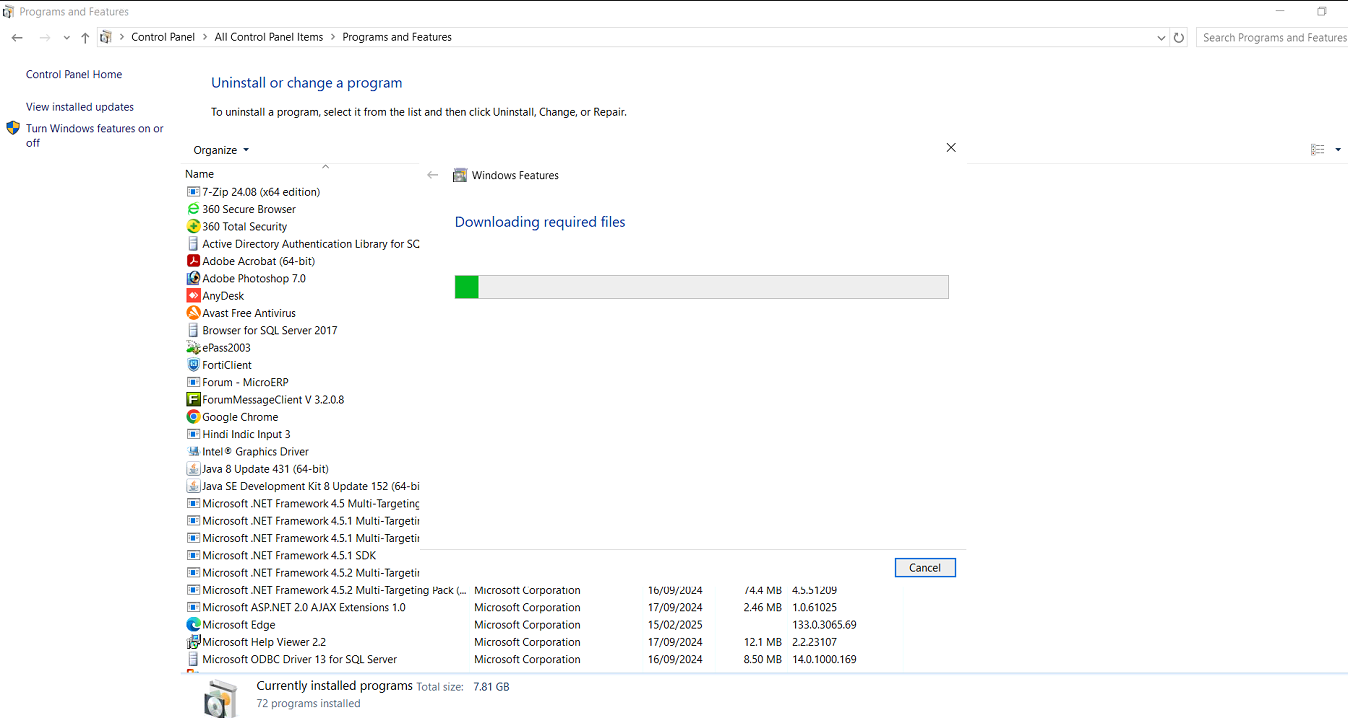Open the Control Panel Home link
Screen dimensions: 1348x718
[74, 75]
